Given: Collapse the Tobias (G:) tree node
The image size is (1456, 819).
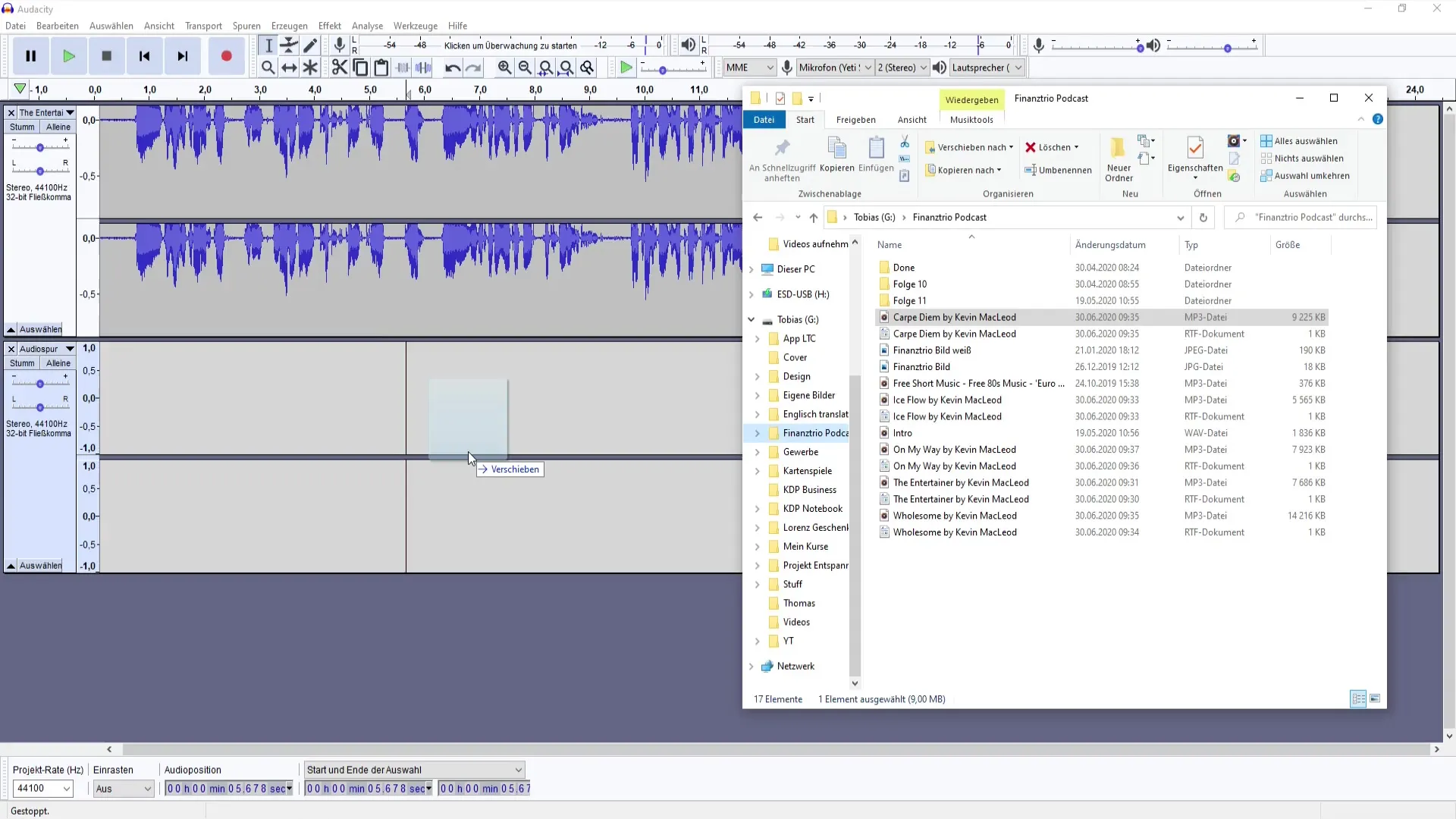Looking at the screenshot, I should [752, 320].
